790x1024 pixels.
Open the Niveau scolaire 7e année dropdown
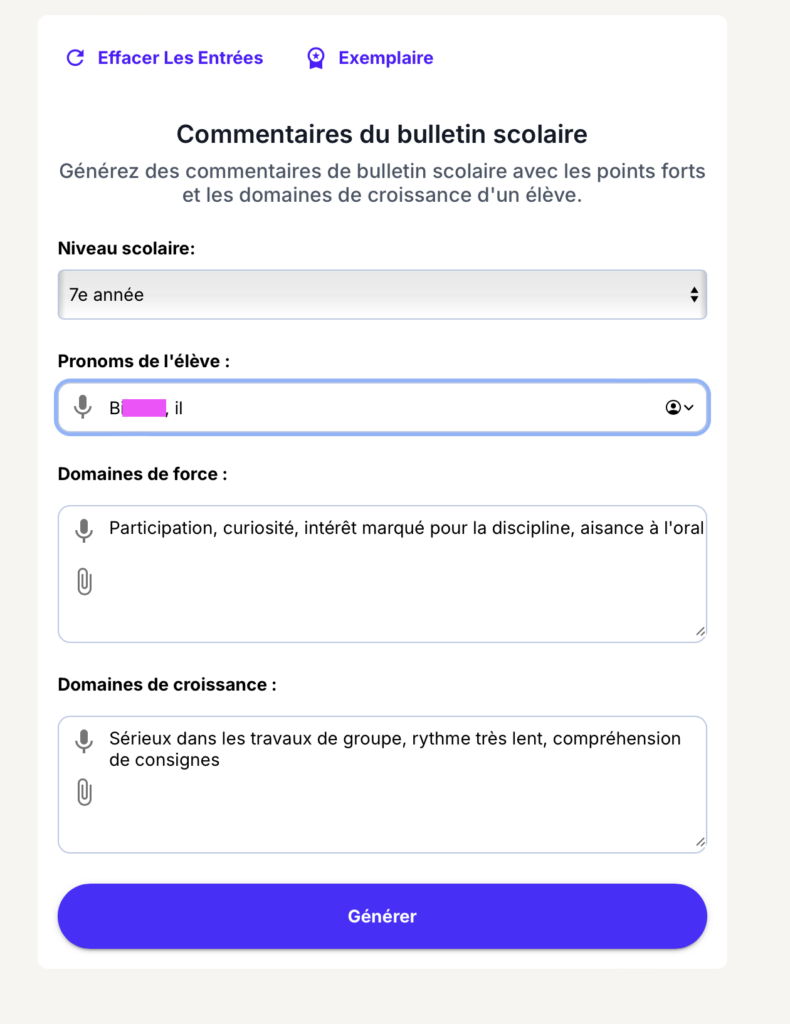[x=382, y=295]
